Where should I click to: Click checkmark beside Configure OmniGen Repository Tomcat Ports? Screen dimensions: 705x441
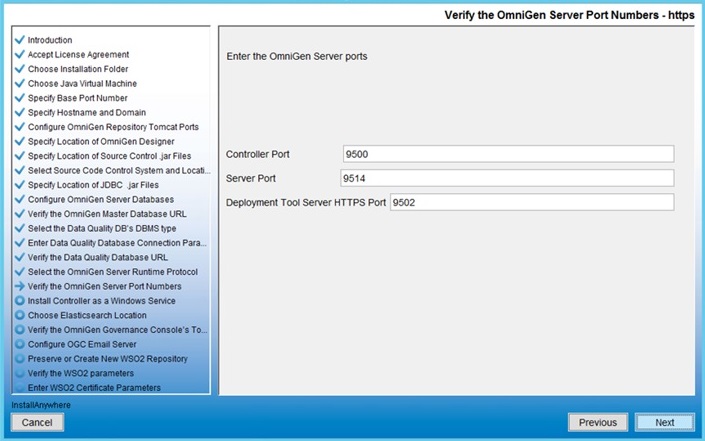coord(20,126)
